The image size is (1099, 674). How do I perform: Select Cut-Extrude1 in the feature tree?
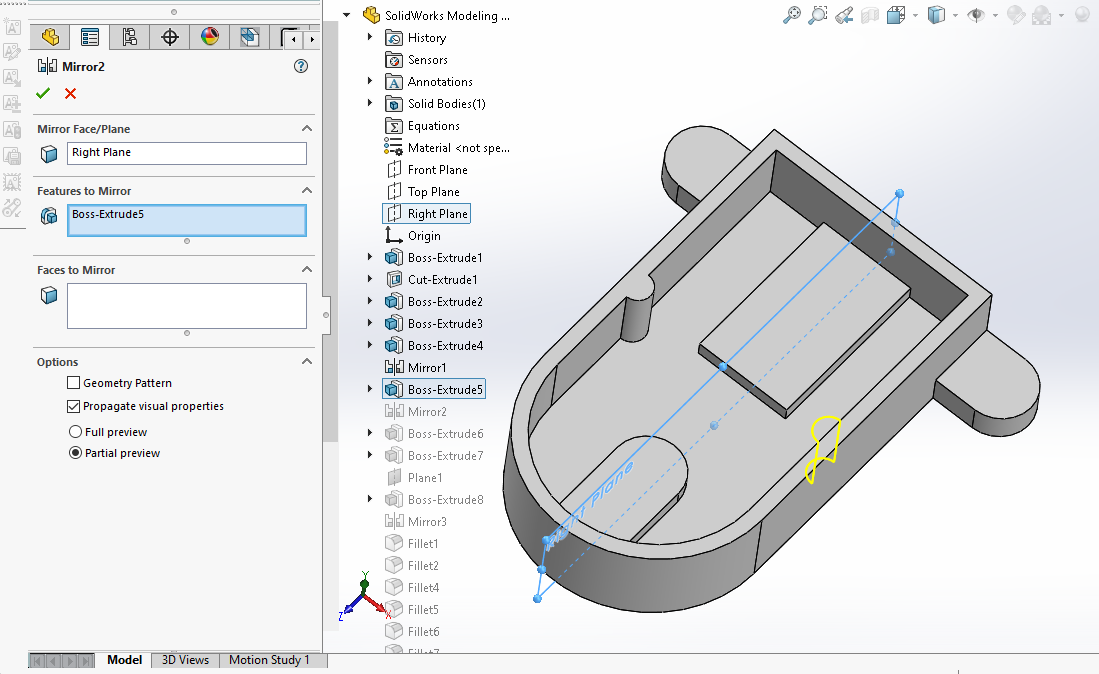point(442,280)
